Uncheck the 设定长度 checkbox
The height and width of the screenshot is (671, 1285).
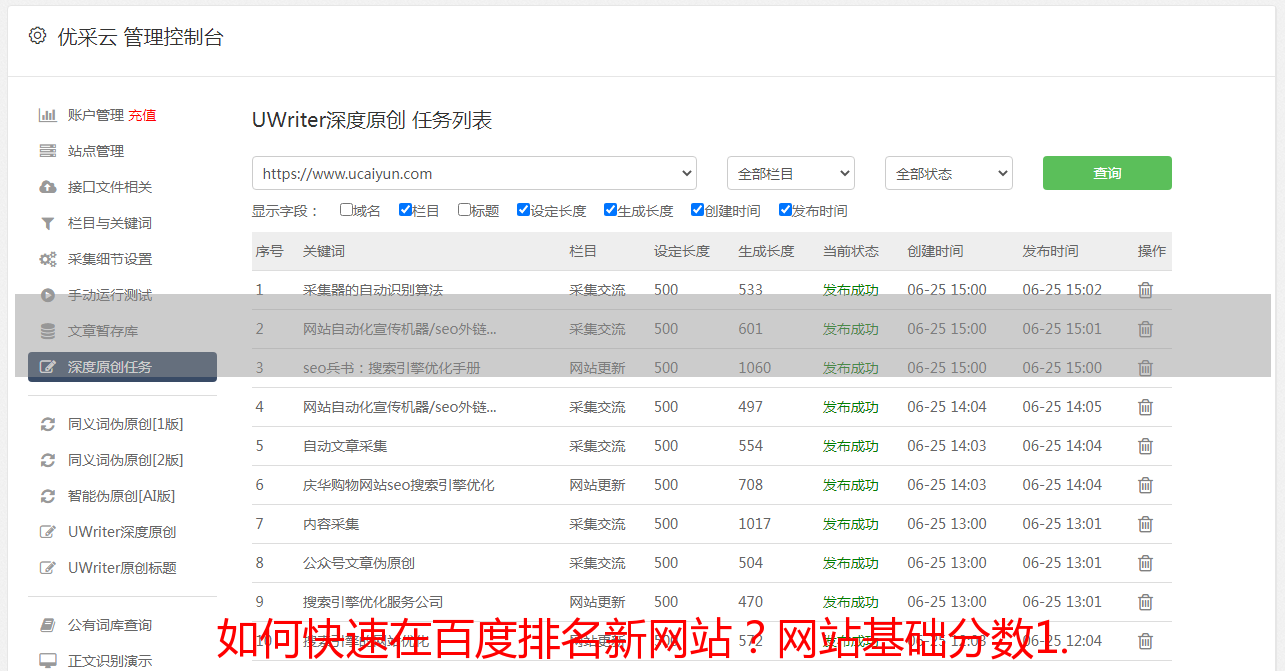pyautogui.click(x=523, y=210)
